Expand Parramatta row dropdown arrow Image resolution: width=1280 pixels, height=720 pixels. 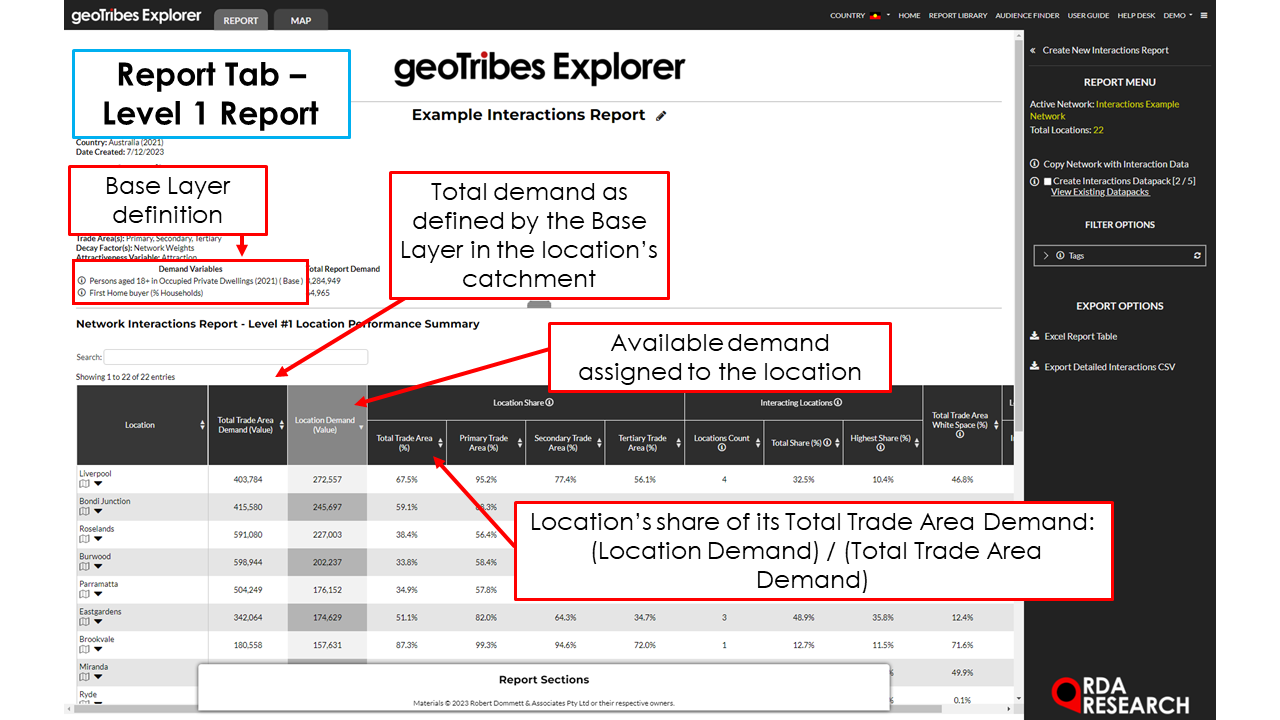pyautogui.click(x=98, y=594)
